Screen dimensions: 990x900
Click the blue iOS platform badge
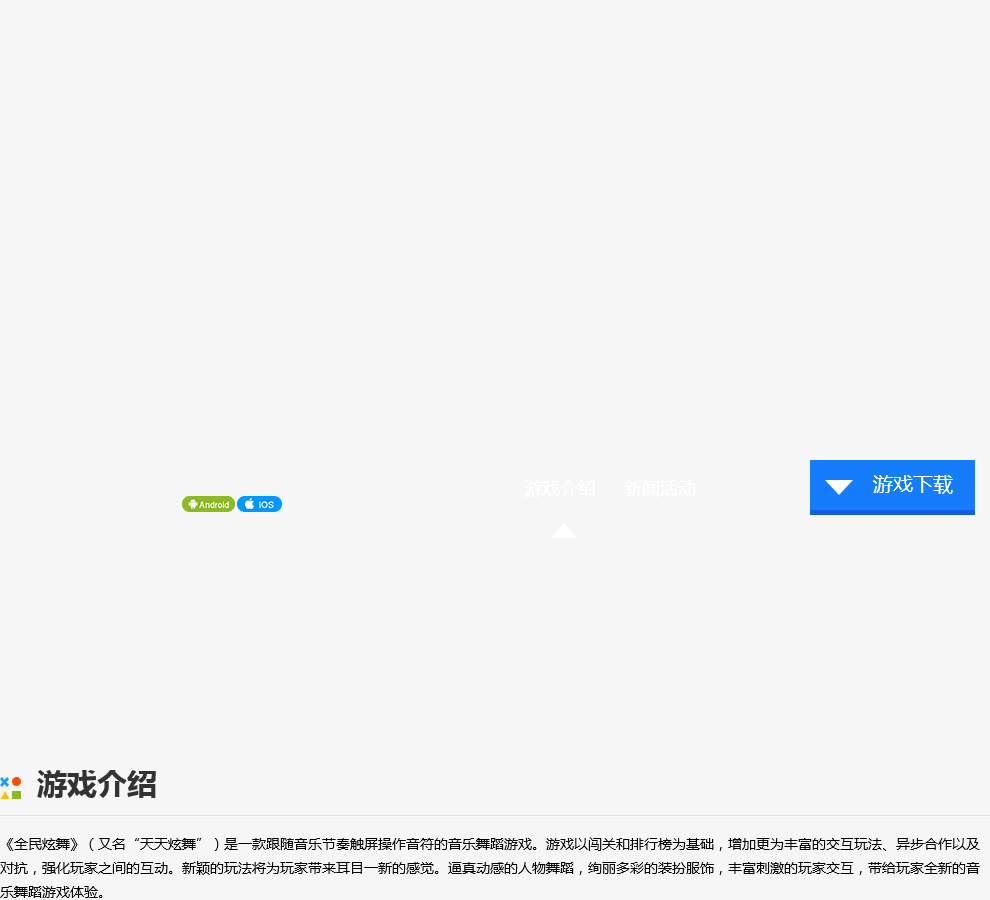[x=259, y=504]
